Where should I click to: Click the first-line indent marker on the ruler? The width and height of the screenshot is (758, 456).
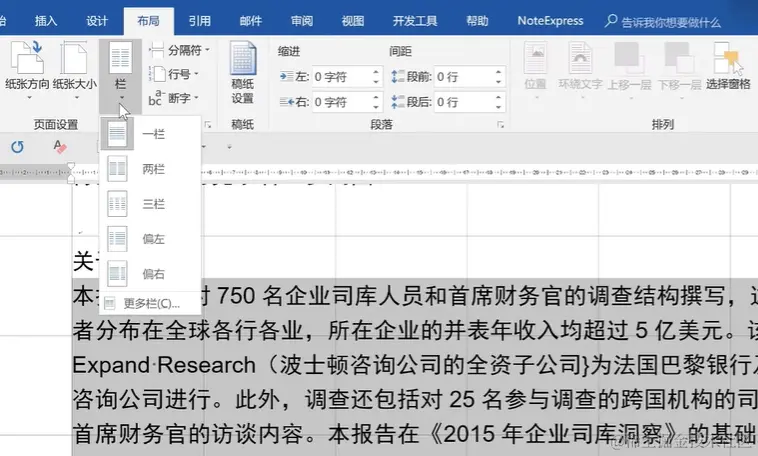coord(71,166)
